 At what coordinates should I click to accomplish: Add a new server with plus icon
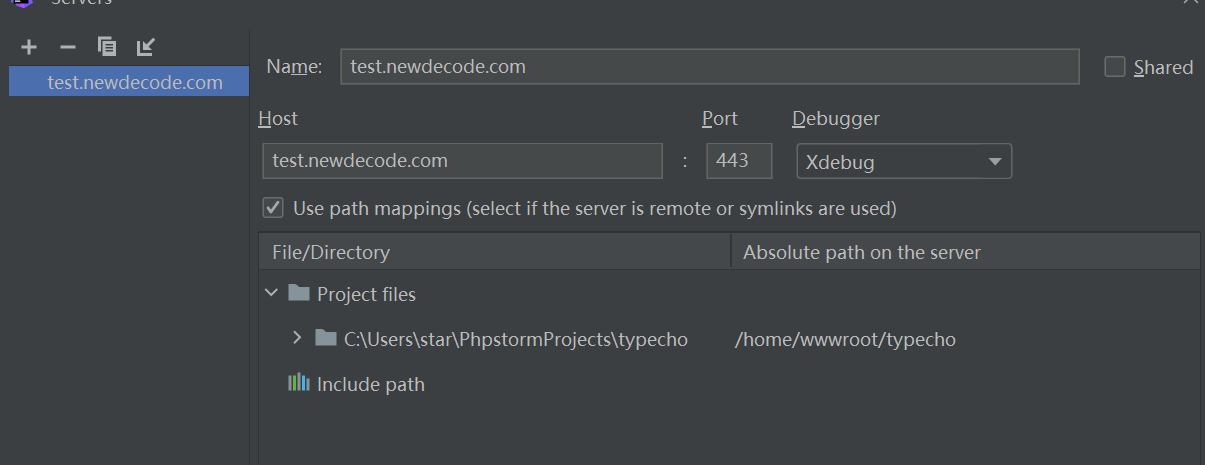coord(29,47)
